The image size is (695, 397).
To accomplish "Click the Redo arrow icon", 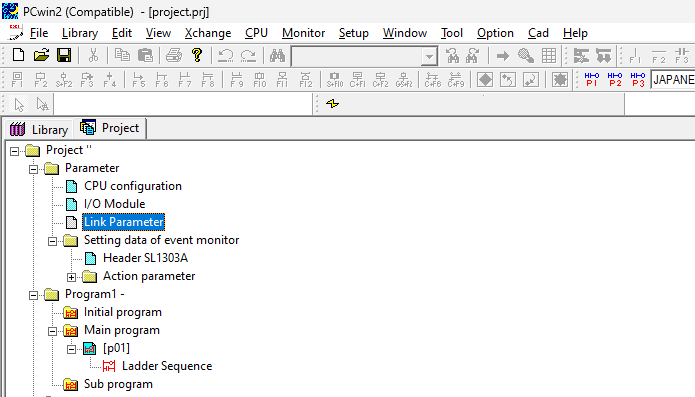I will (x=249, y=55).
